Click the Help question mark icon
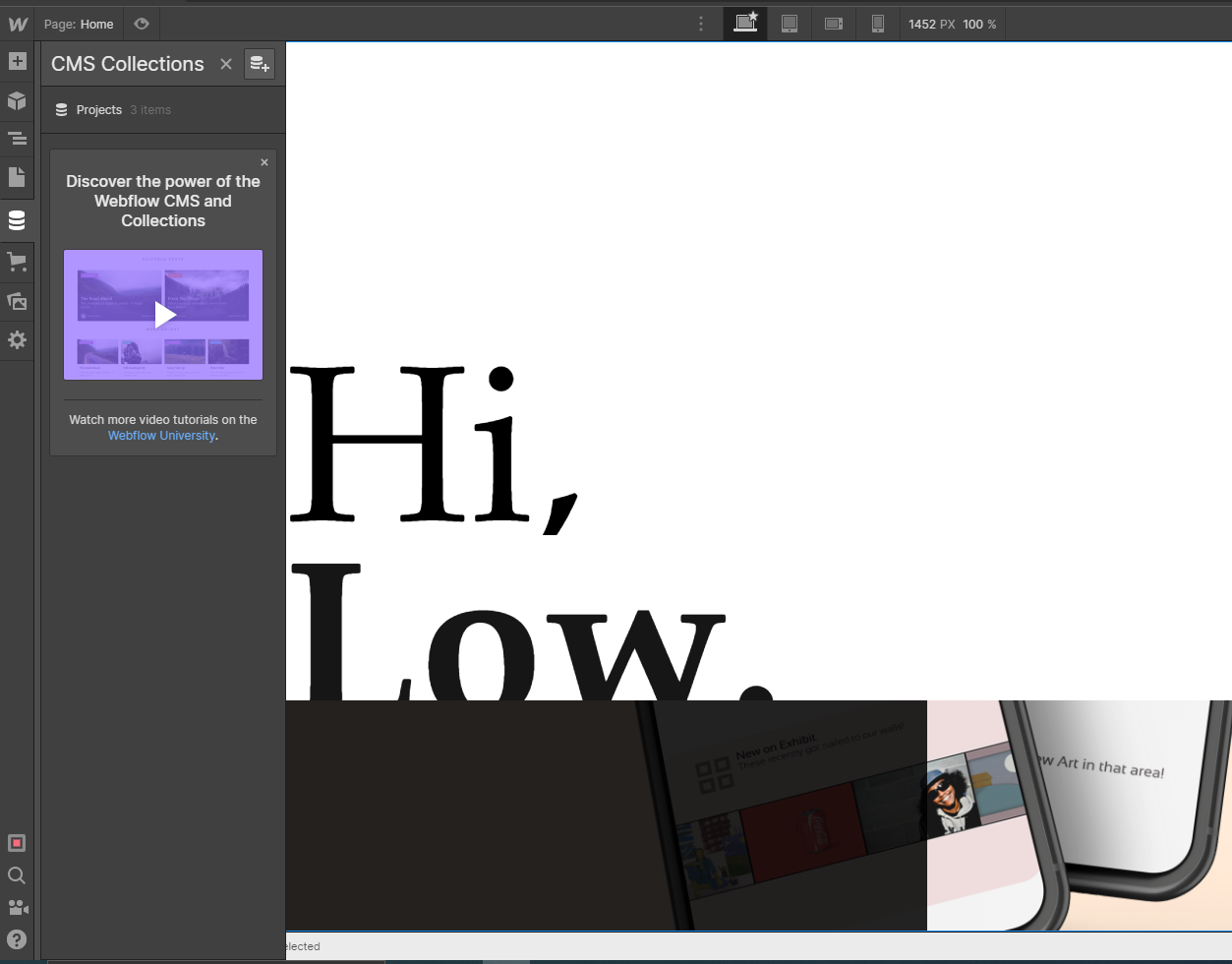This screenshot has height=964, width=1232. point(17,938)
